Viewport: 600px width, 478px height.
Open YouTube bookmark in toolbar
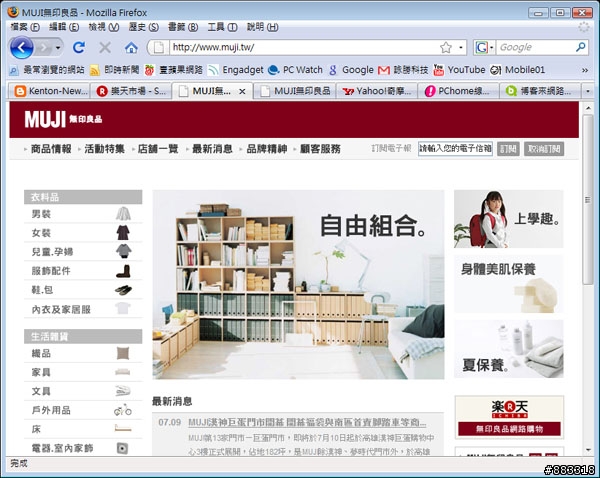460,70
